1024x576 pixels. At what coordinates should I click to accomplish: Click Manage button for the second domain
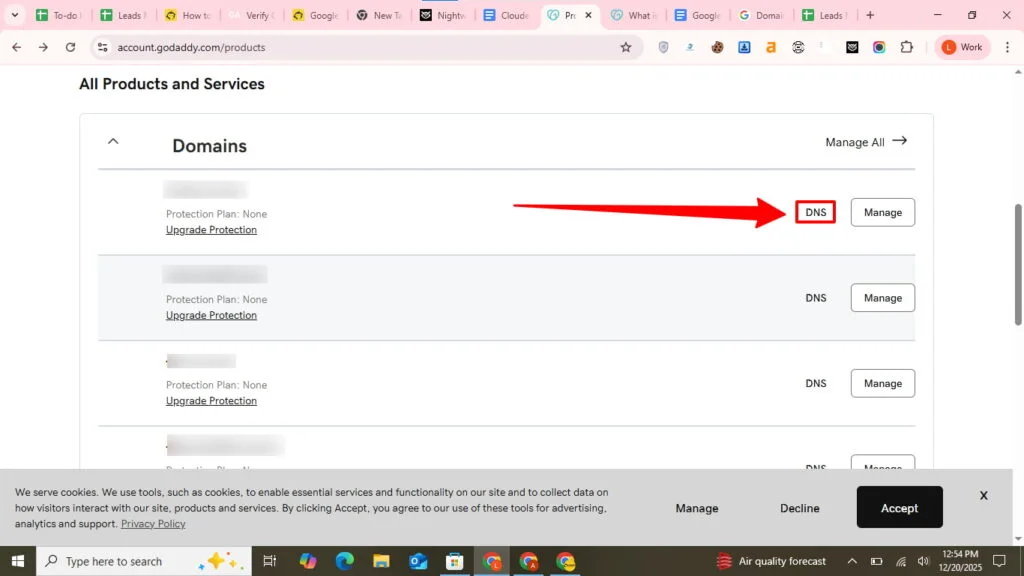[x=882, y=298]
